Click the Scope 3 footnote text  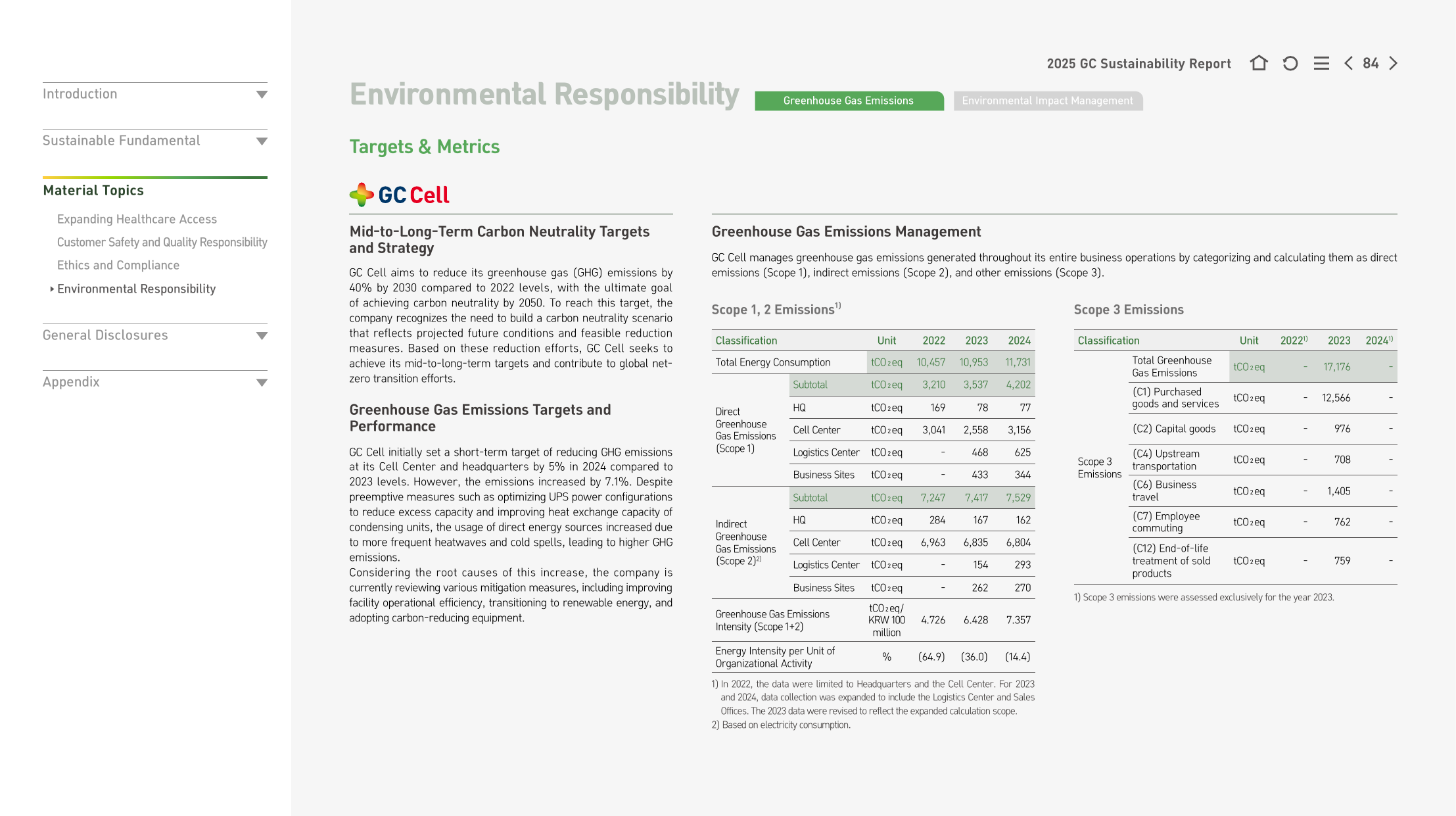(x=1204, y=597)
